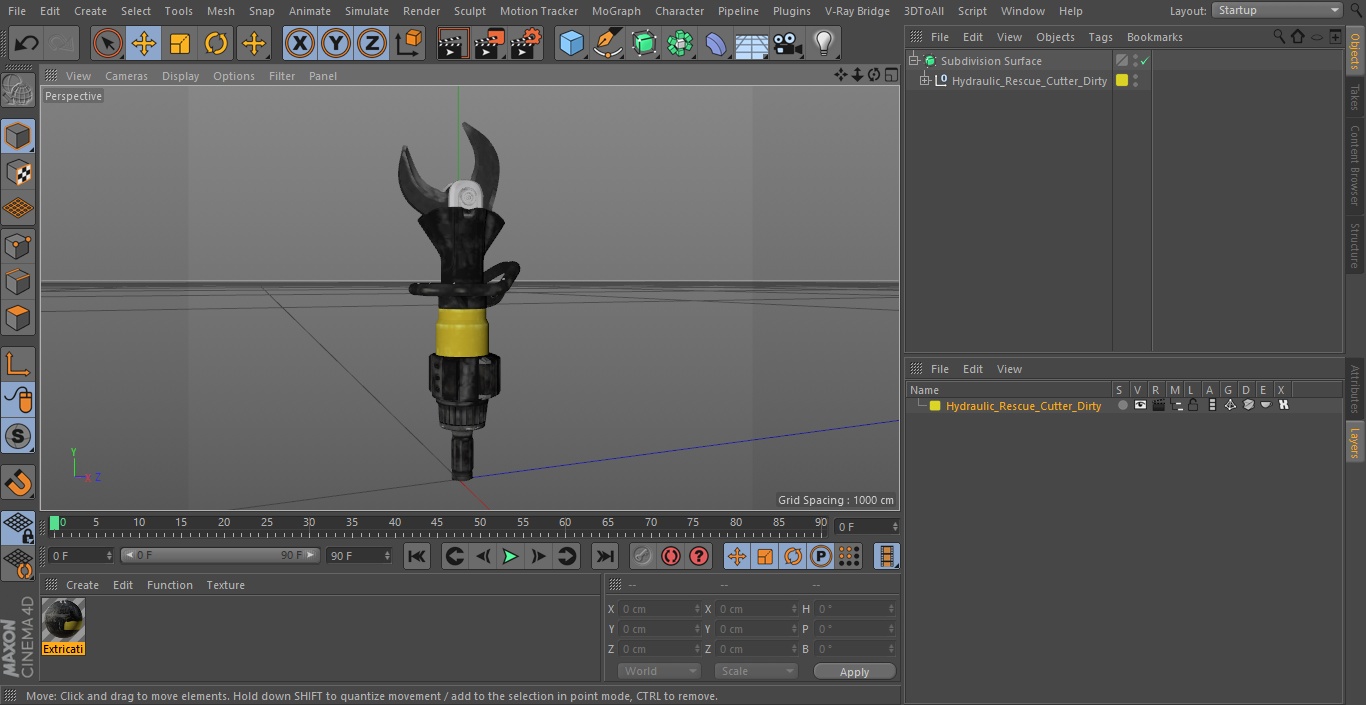The height and width of the screenshot is (705, 1366).
Task: Activate the Move tool
Action: (x=143, y=43)
